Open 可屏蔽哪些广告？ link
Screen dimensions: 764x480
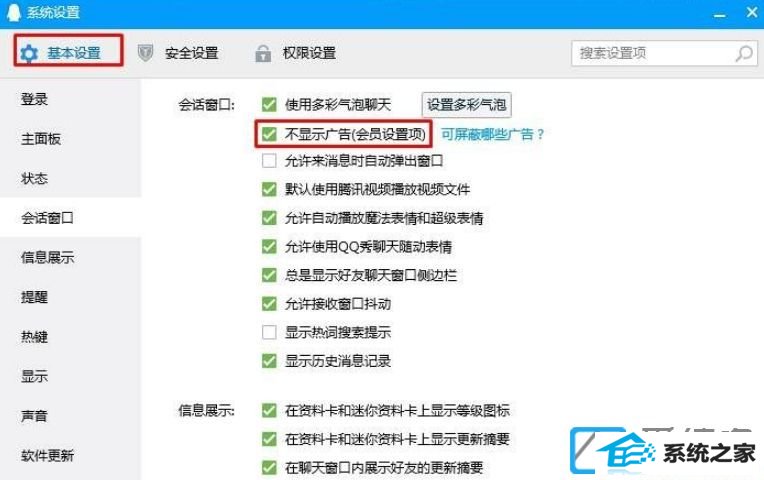493,134
